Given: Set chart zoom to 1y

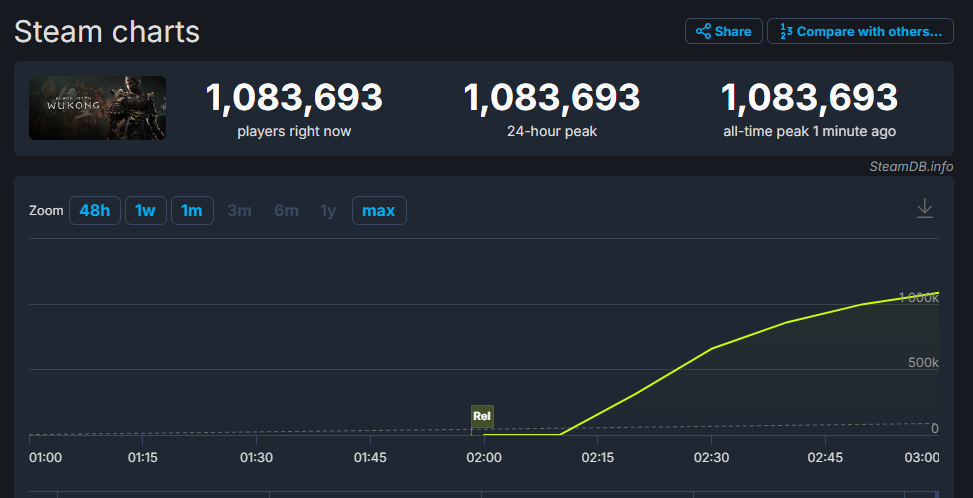Looking at the screenshot, I should pyautogui.click(x=328, y=210).
